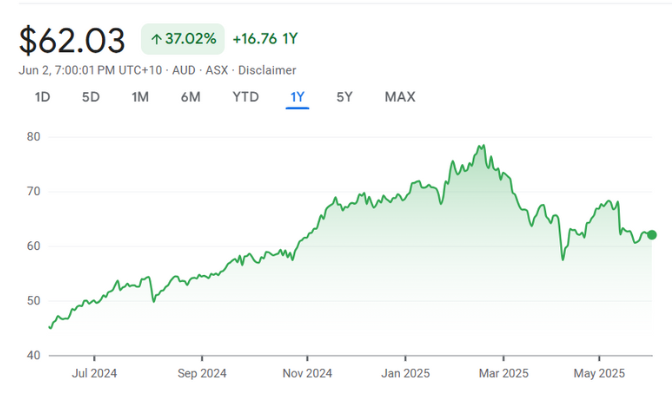The width and height of the screenshot is (672, 400).
Task: Click the Jan 2025 axis label
Action: [x=405, y=374]
